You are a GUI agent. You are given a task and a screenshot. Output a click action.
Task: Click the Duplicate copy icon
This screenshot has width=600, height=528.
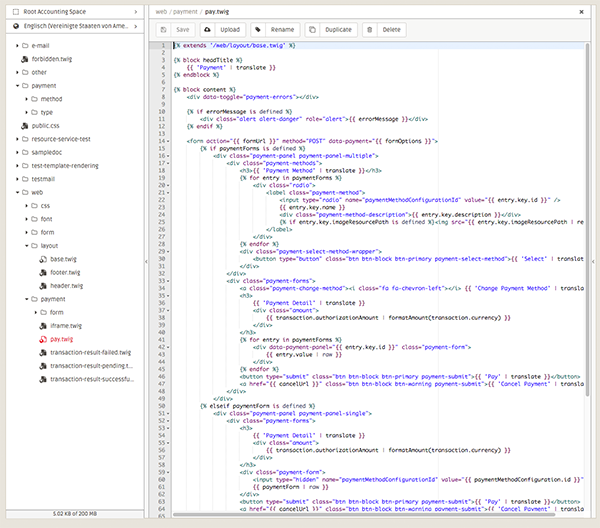click(x=312, y=31)
